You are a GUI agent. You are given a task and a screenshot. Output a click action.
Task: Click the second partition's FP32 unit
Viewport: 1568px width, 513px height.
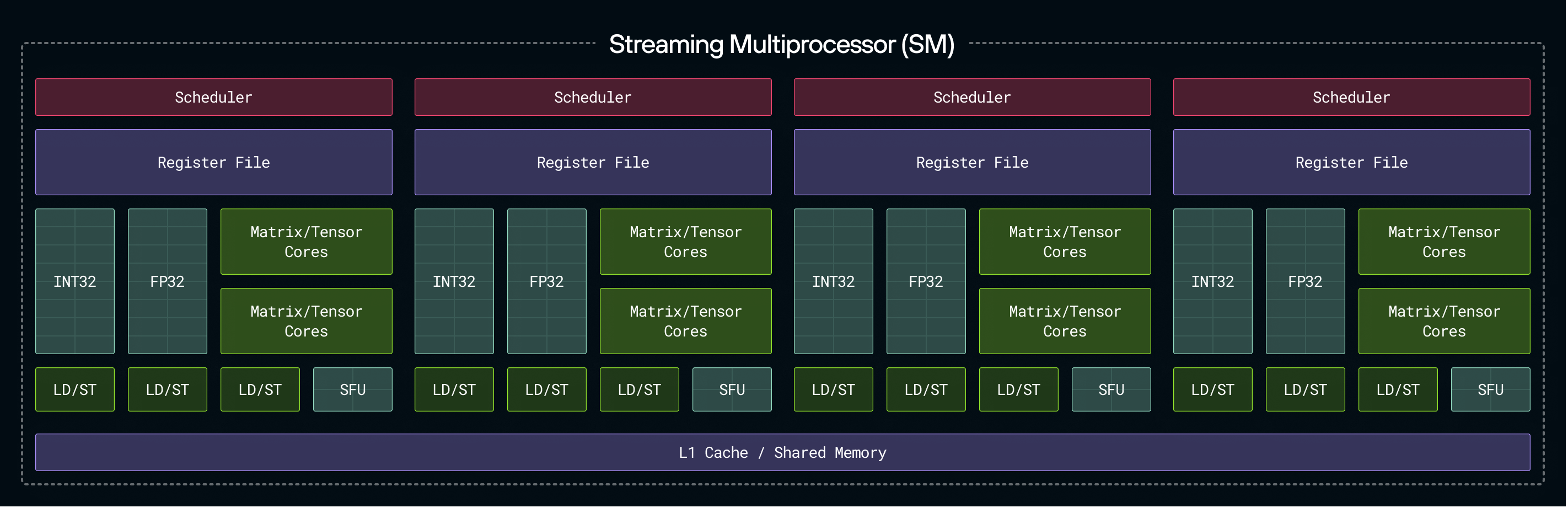[546, 281]
